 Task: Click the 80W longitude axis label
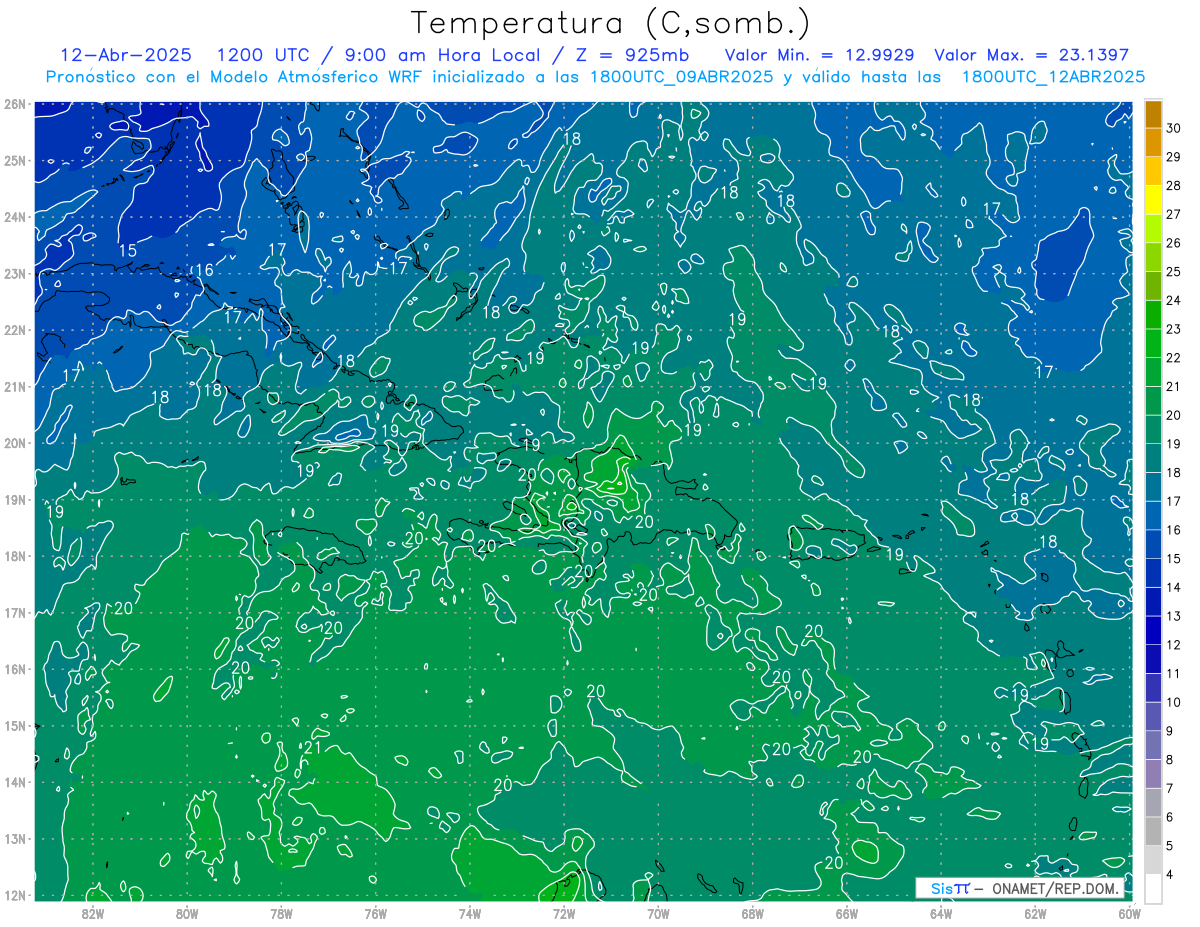(x=187, y=913)
